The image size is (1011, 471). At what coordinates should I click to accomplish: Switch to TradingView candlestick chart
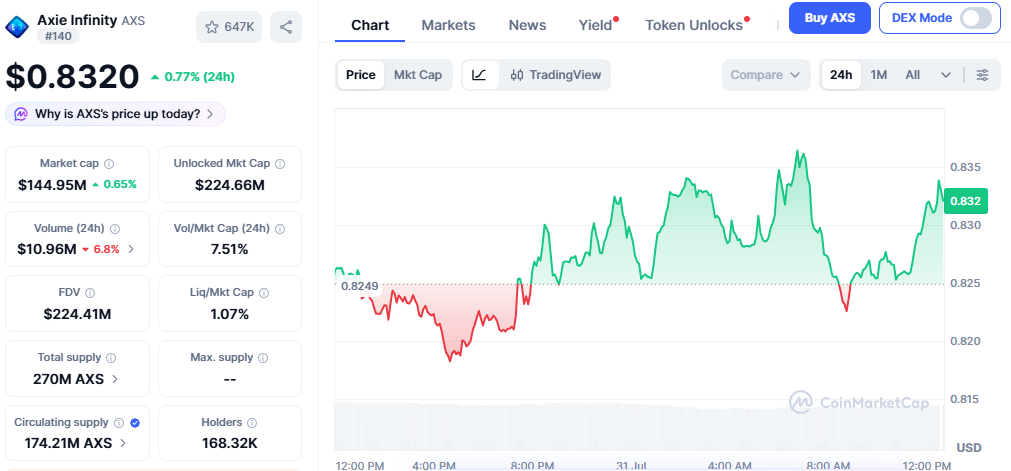tap(555, 75)
